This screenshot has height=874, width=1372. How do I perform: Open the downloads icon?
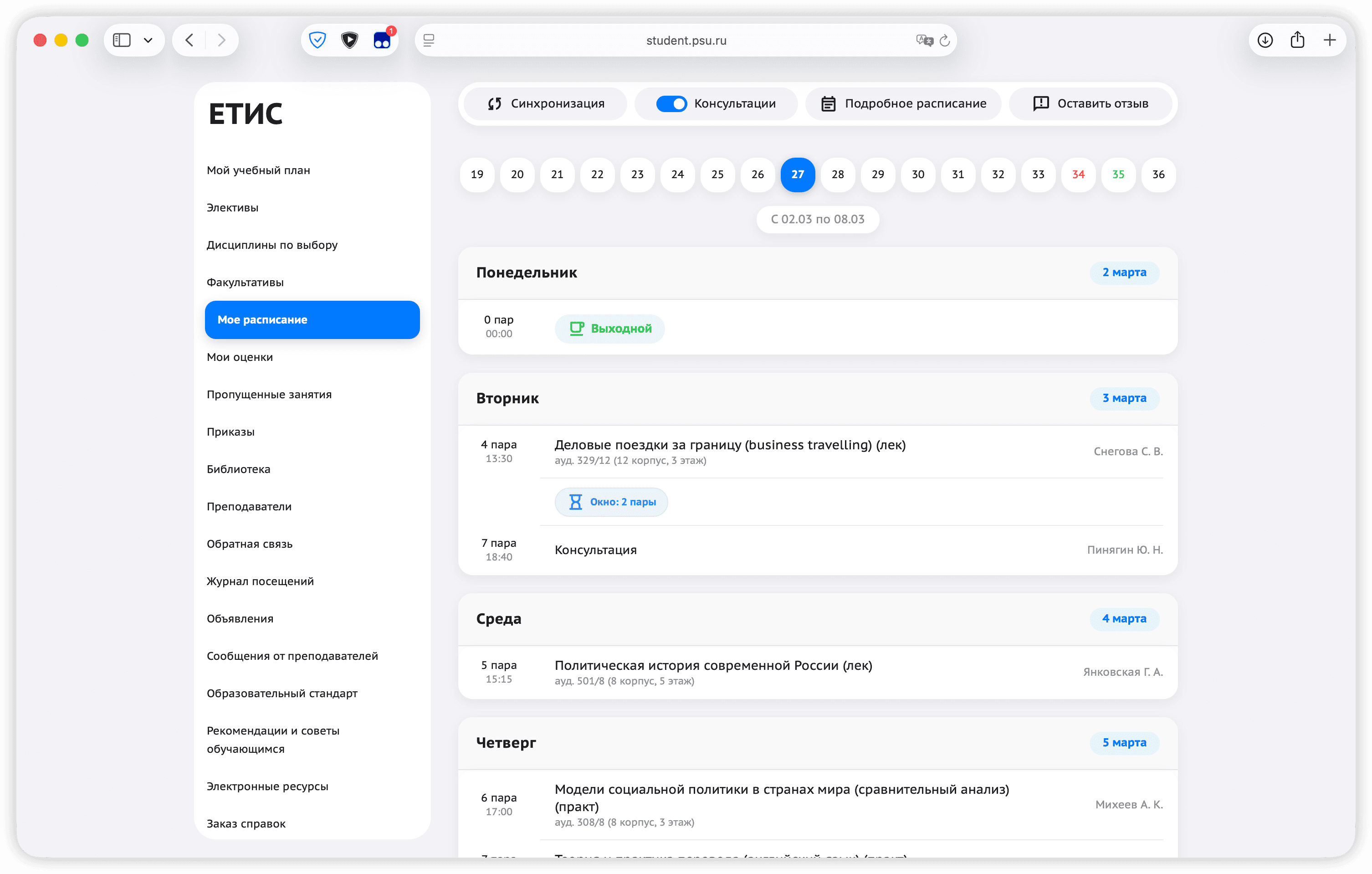click(x=1265, y=40)
